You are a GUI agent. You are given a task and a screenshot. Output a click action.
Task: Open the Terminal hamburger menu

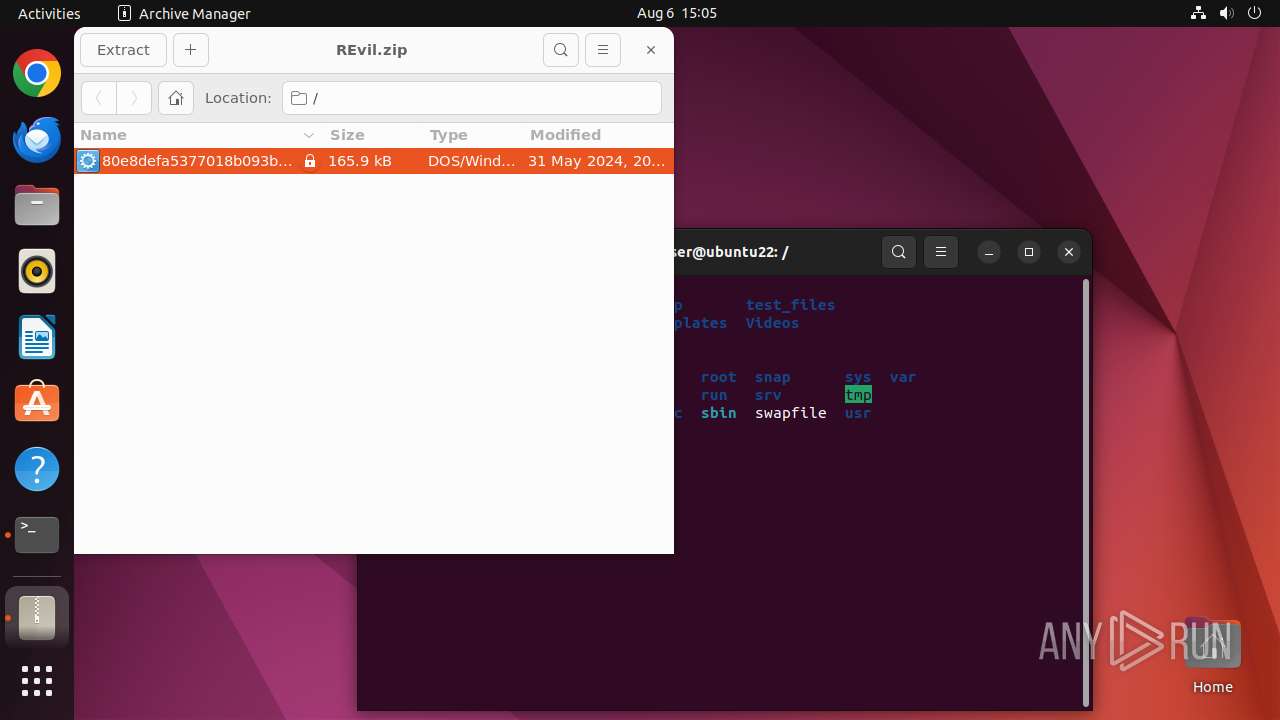(941, 252)
